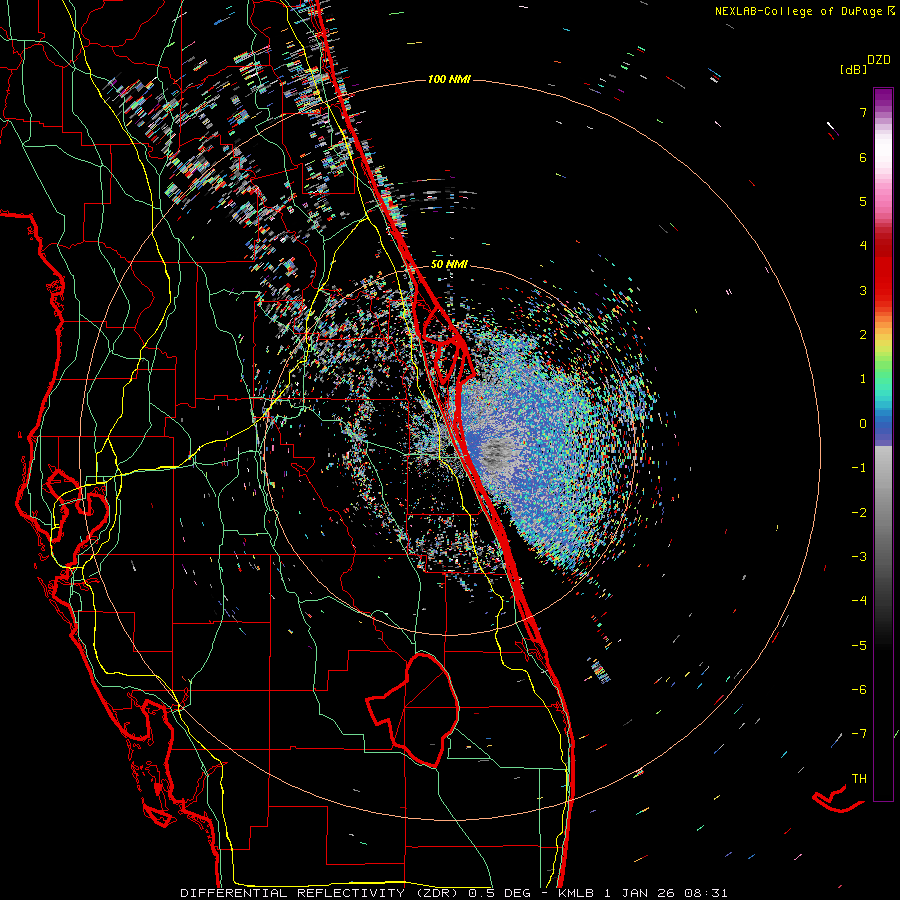Select the 4 value on the scale
This screenshot has width=900, height=900.
coord(863,246)
